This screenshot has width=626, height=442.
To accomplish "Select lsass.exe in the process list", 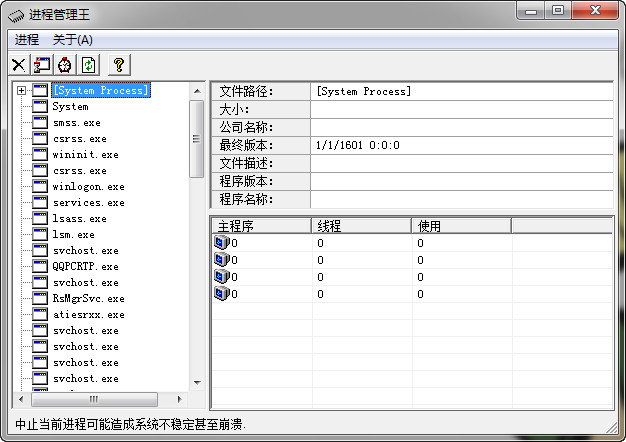I will coord(79,219).
